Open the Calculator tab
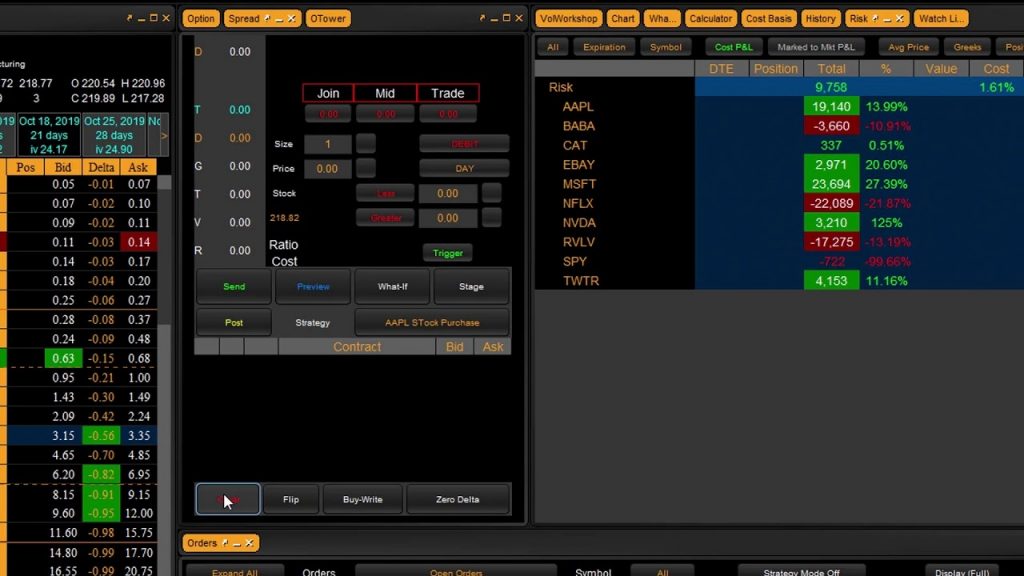Viewport: 1024px width, 576px height. click(x=711, y=18)
